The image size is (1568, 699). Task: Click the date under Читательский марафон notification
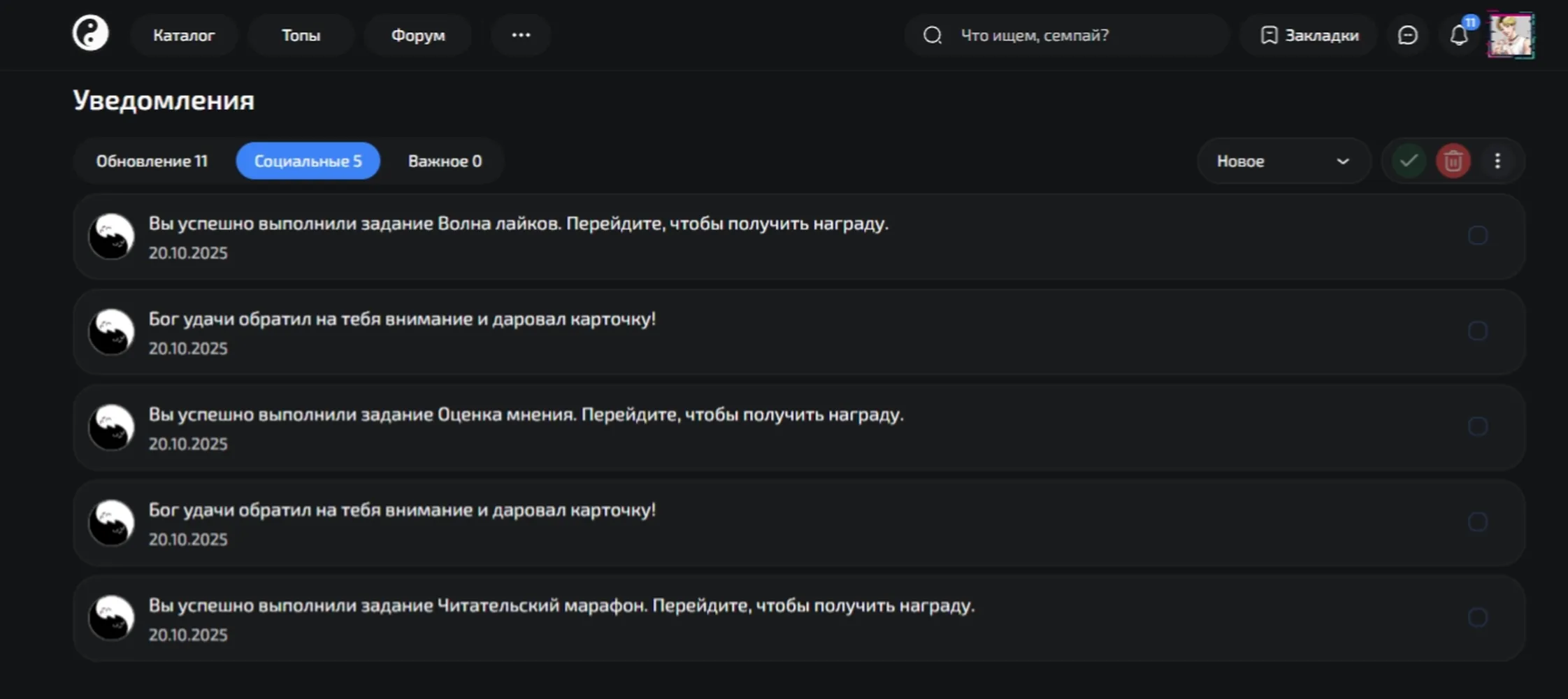tap(188, 635)
